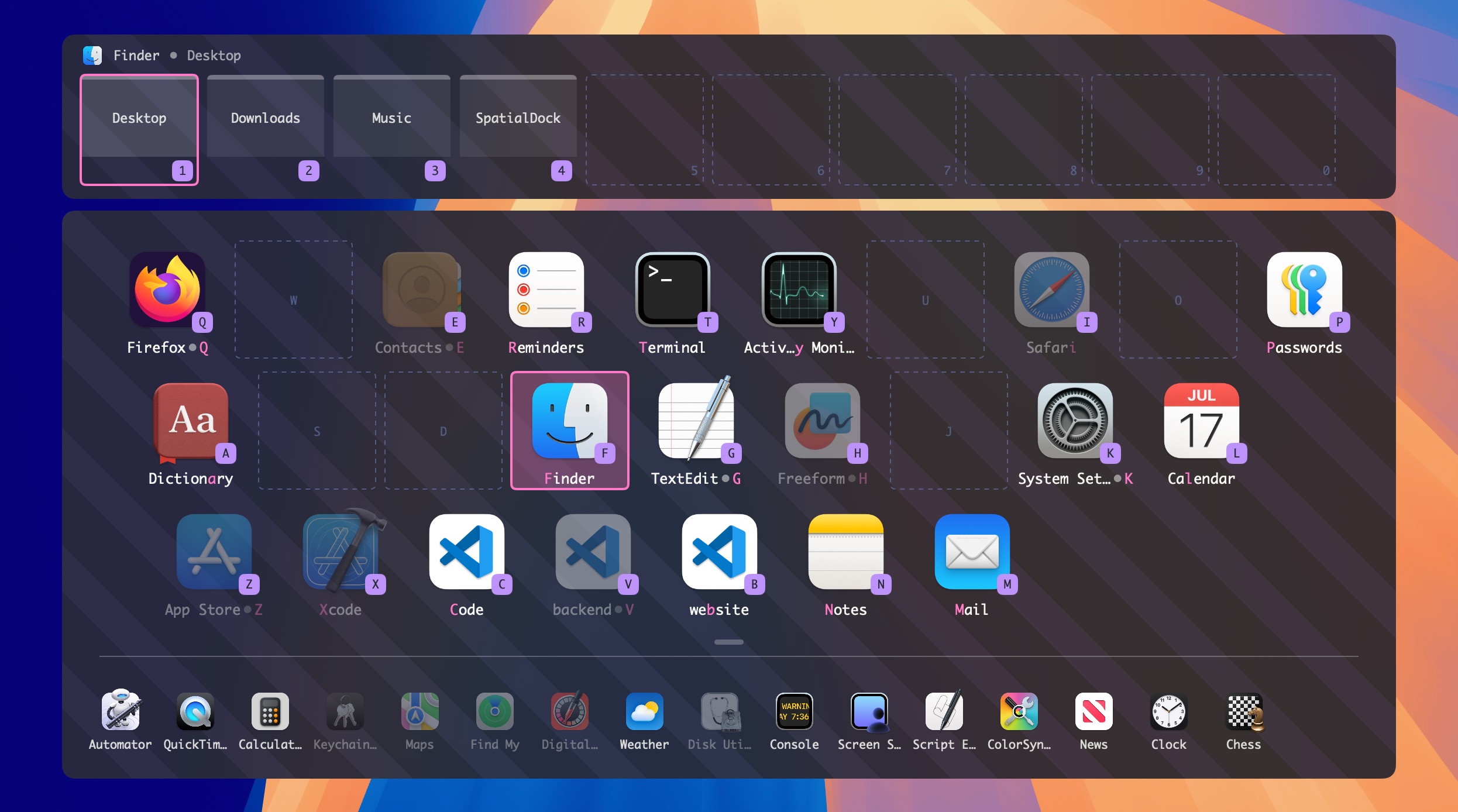Launch QuickTime Player from the bottom row
The width and height of the screenshot is (1458, 812).
195,711
